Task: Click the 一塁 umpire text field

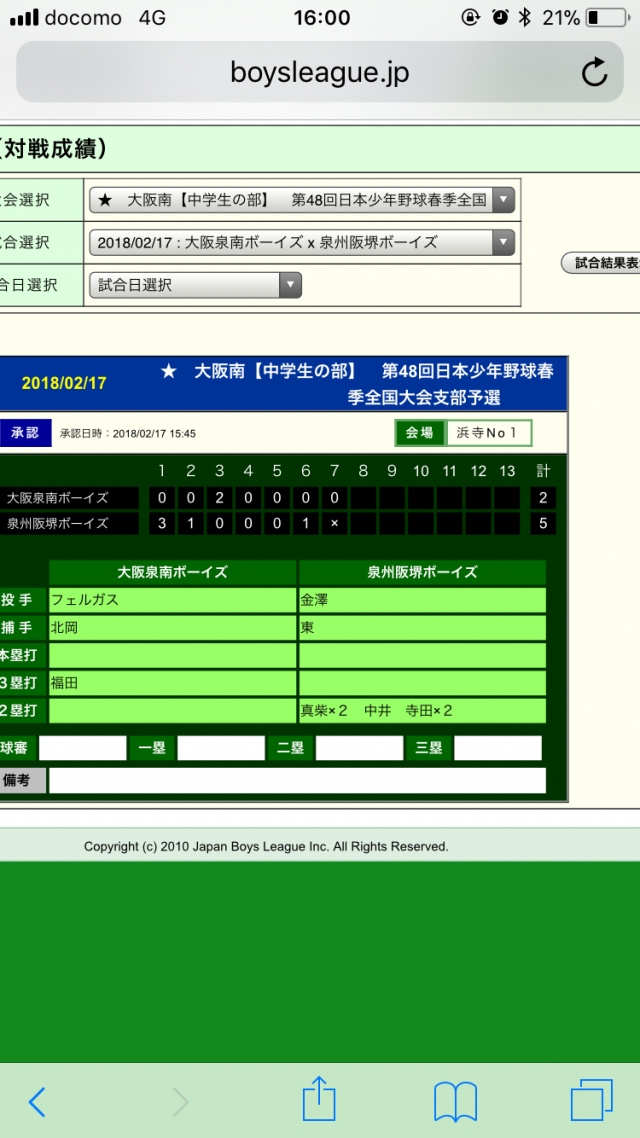Action: click(221, 748)
